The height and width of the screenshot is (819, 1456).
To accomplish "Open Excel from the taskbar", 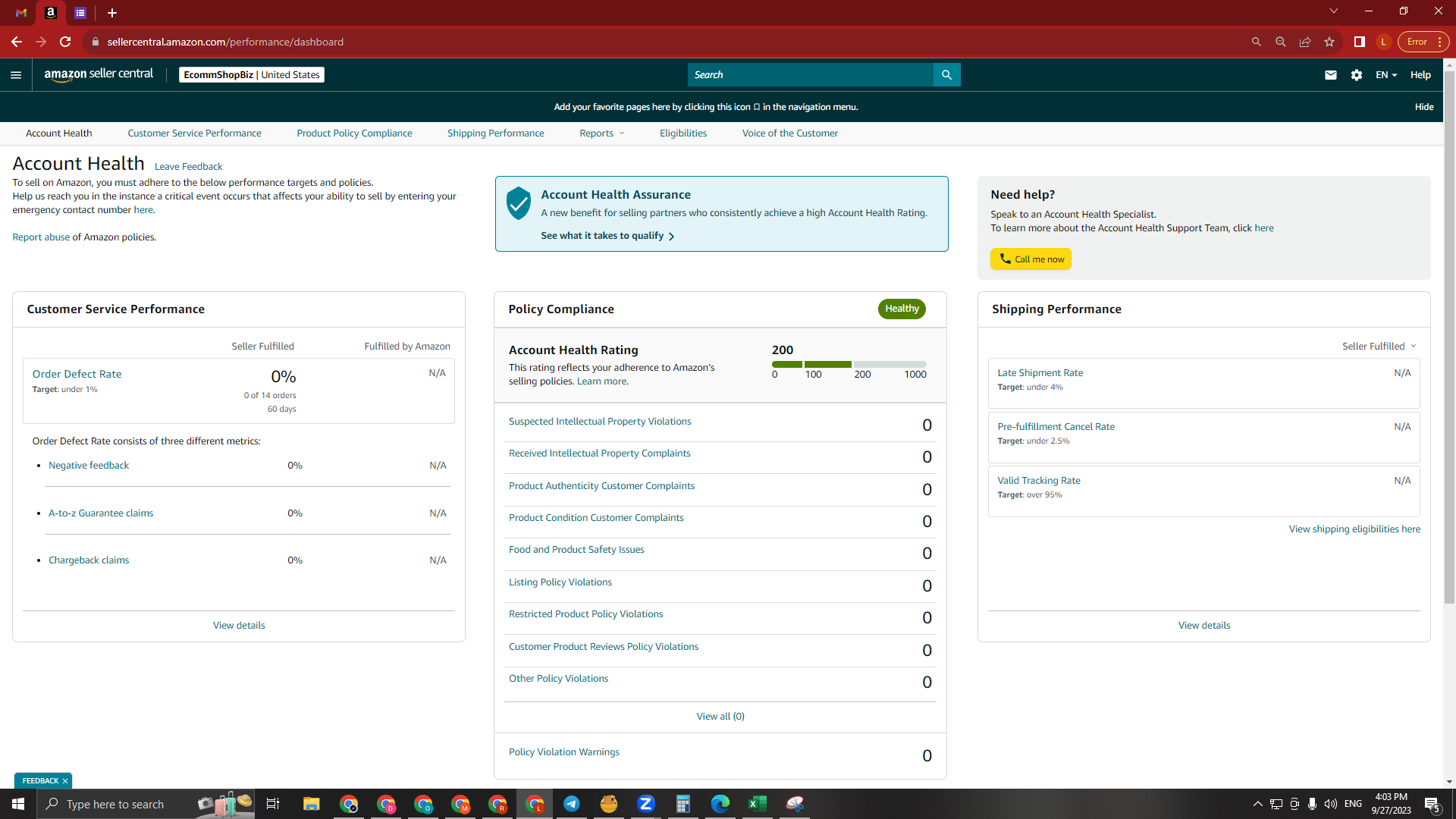I will 758,804.
